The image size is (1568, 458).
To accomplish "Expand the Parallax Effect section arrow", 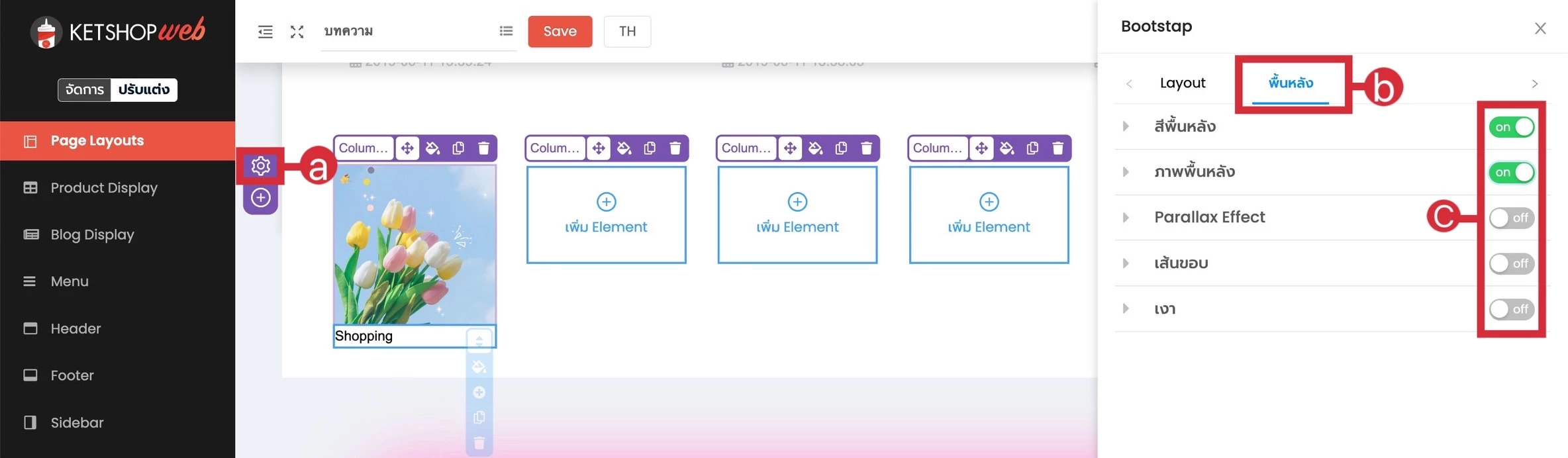I will pos(1126,218).
